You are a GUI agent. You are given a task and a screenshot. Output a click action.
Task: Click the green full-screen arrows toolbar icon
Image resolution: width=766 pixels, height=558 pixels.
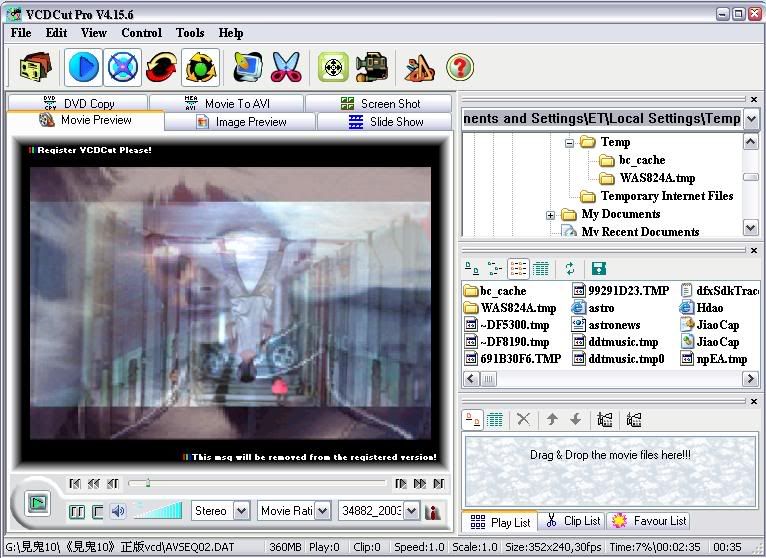333,67
